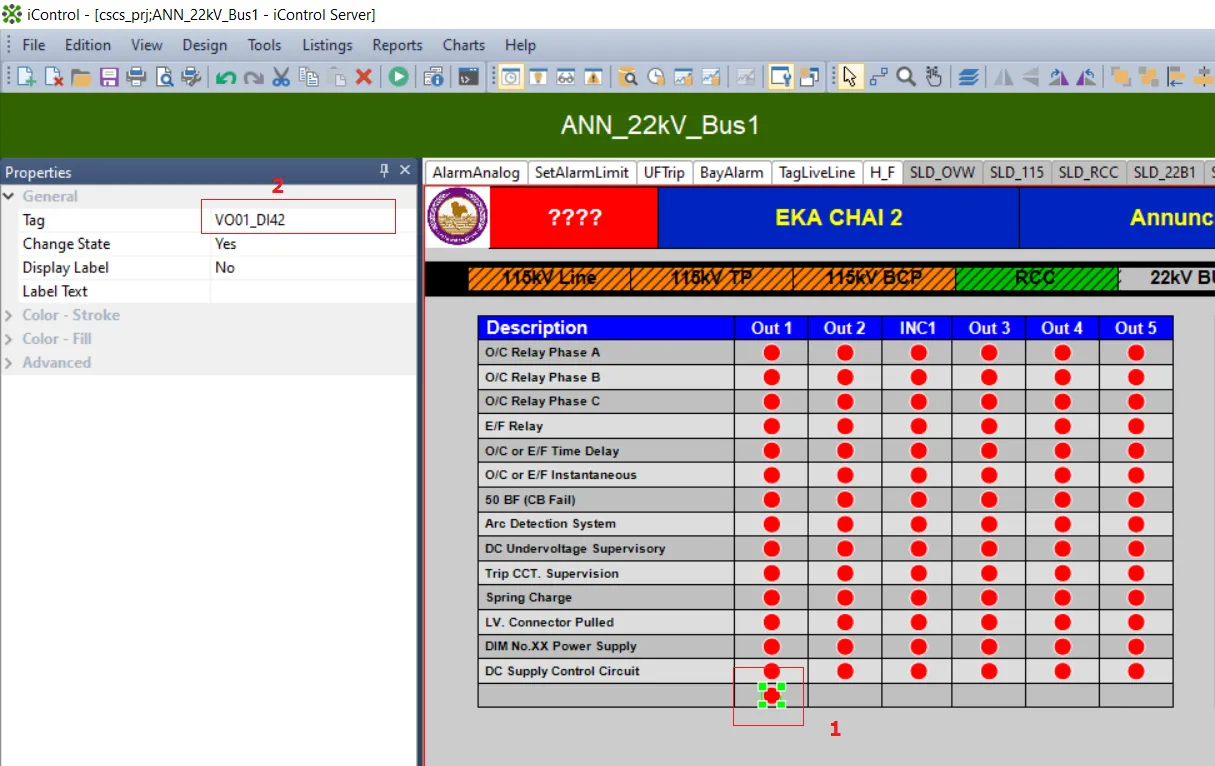Select the Zoom magnifier tool
Viewport: 1215px width, 766px height.
[x=906, y=77]
